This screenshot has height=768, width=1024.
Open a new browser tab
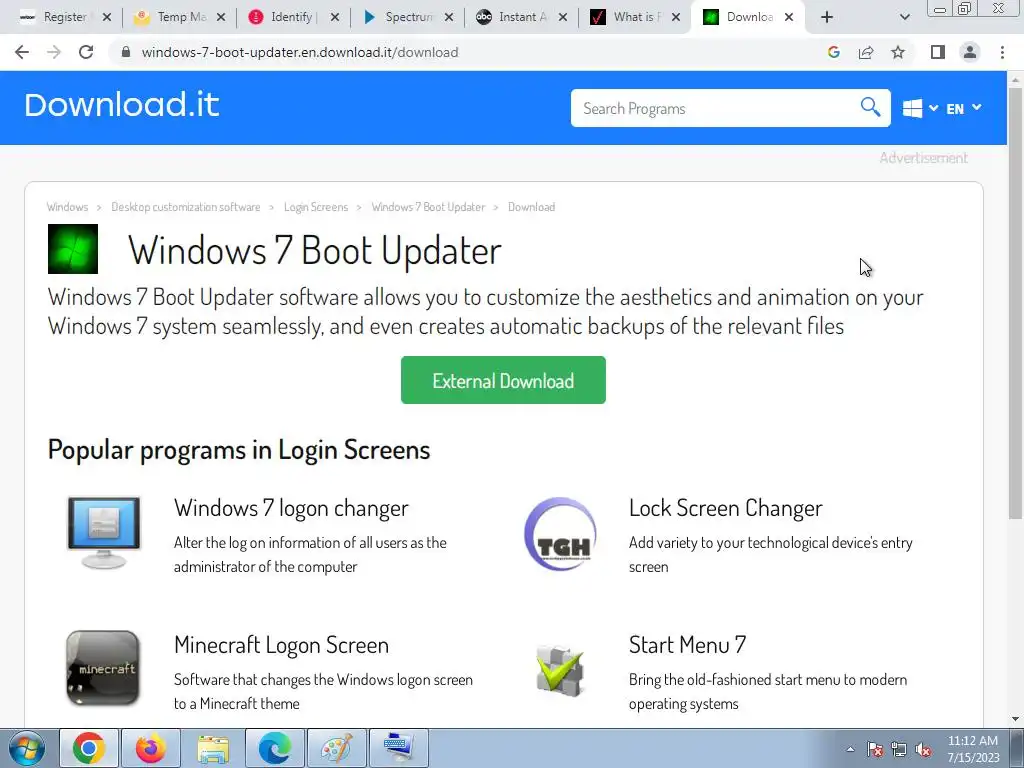click(827, 17)
